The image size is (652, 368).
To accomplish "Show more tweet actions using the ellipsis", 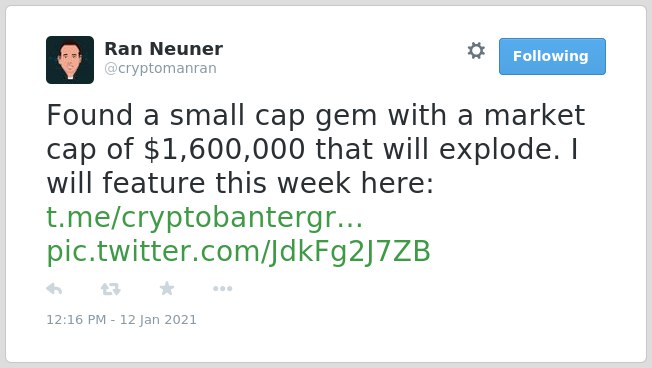I will [222, 289].
